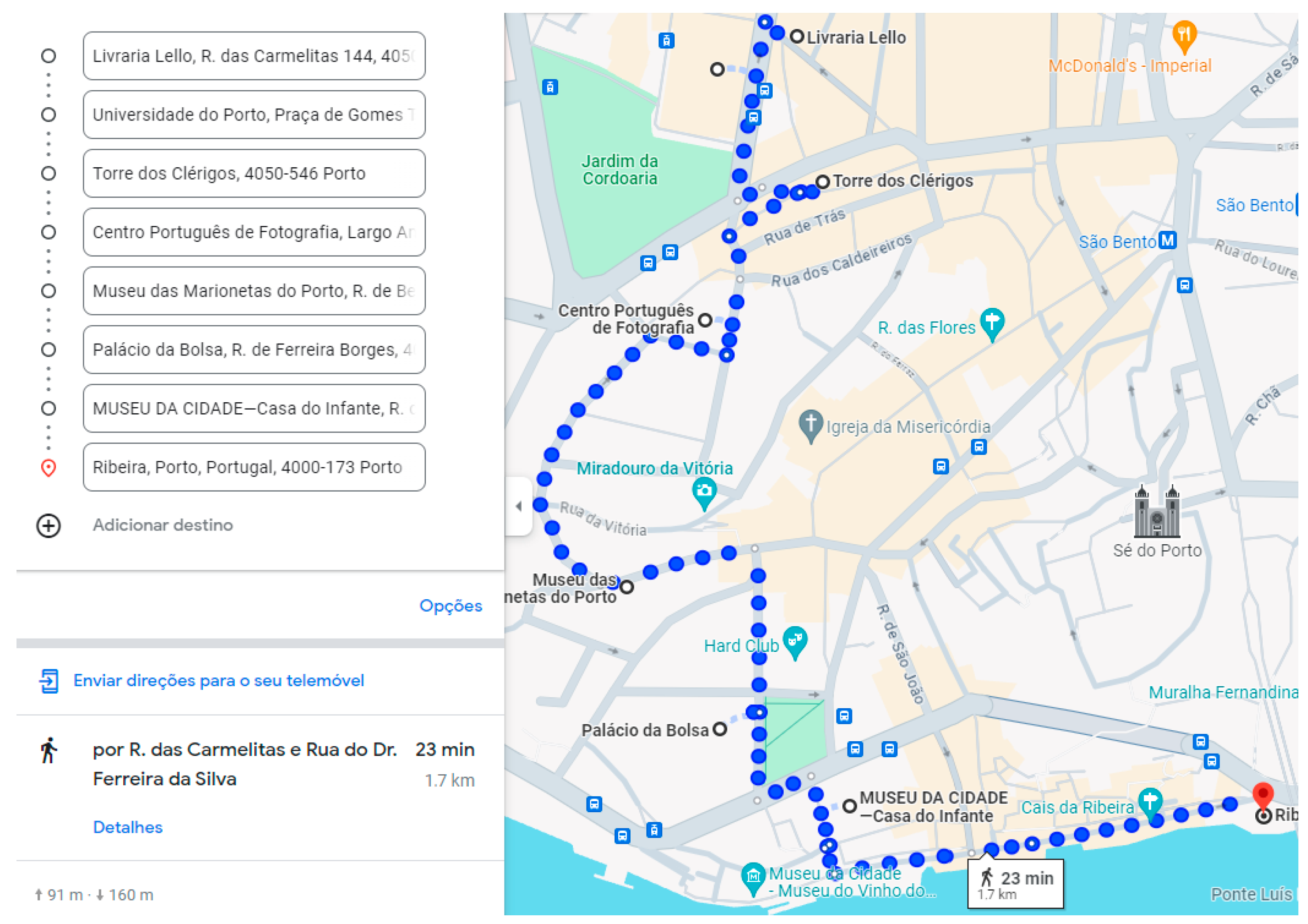Click the send directions to phone icon

[x=49, y=681]
